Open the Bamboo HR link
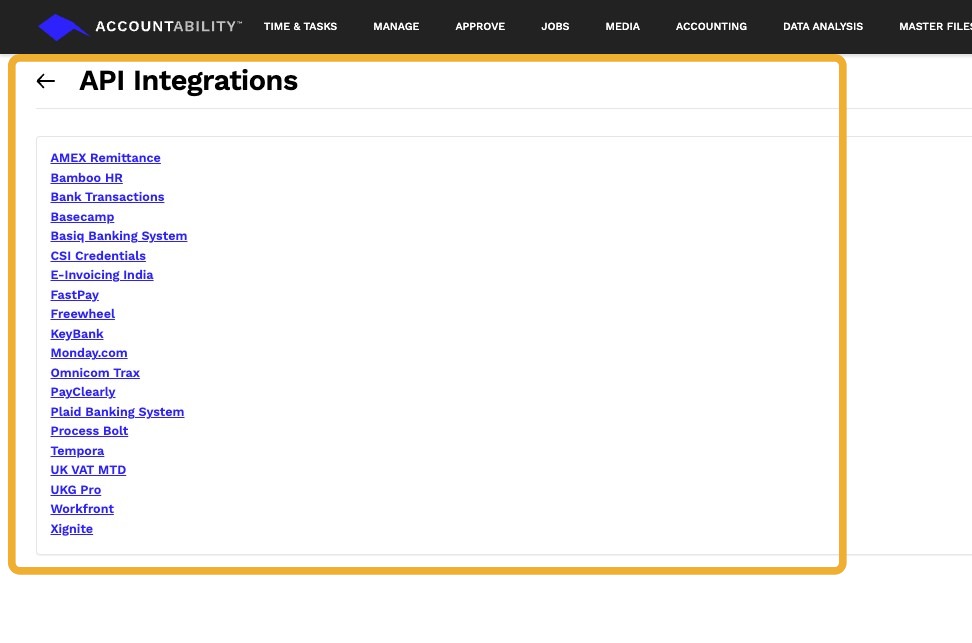The width and height of the screenshot is (972, 643). (87, 178)
